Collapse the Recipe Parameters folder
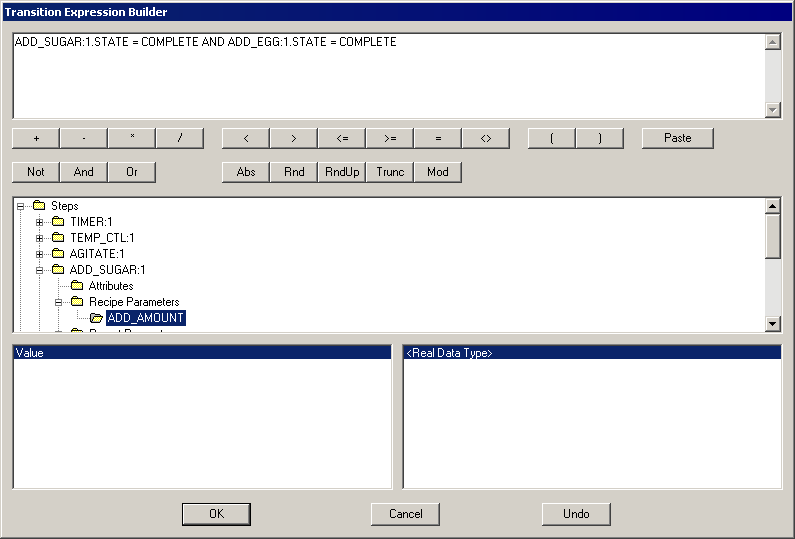795x539 pixels. pyautogui.click(x=59, y=302)
